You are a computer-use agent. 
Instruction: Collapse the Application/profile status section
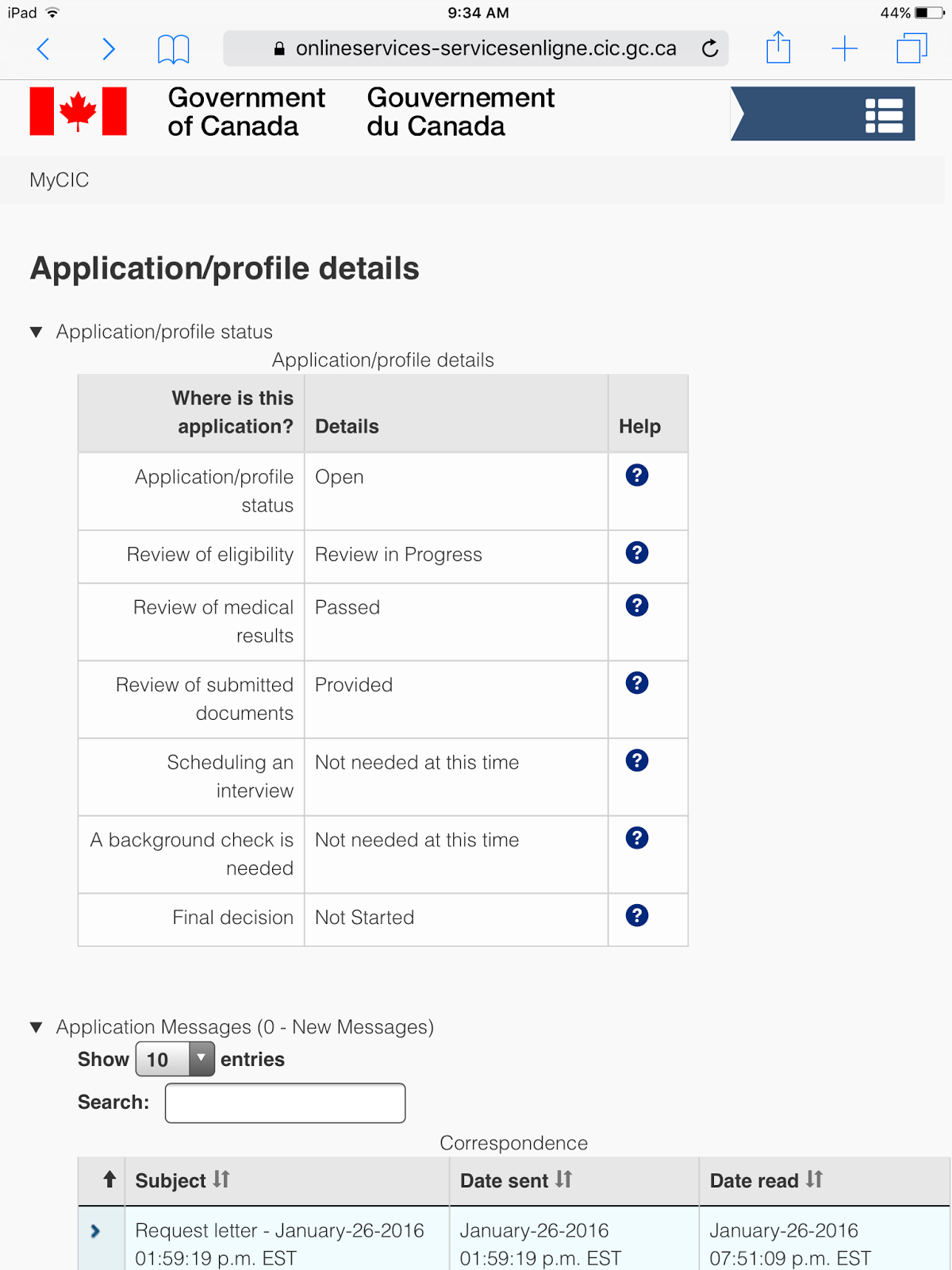(36, 332)
